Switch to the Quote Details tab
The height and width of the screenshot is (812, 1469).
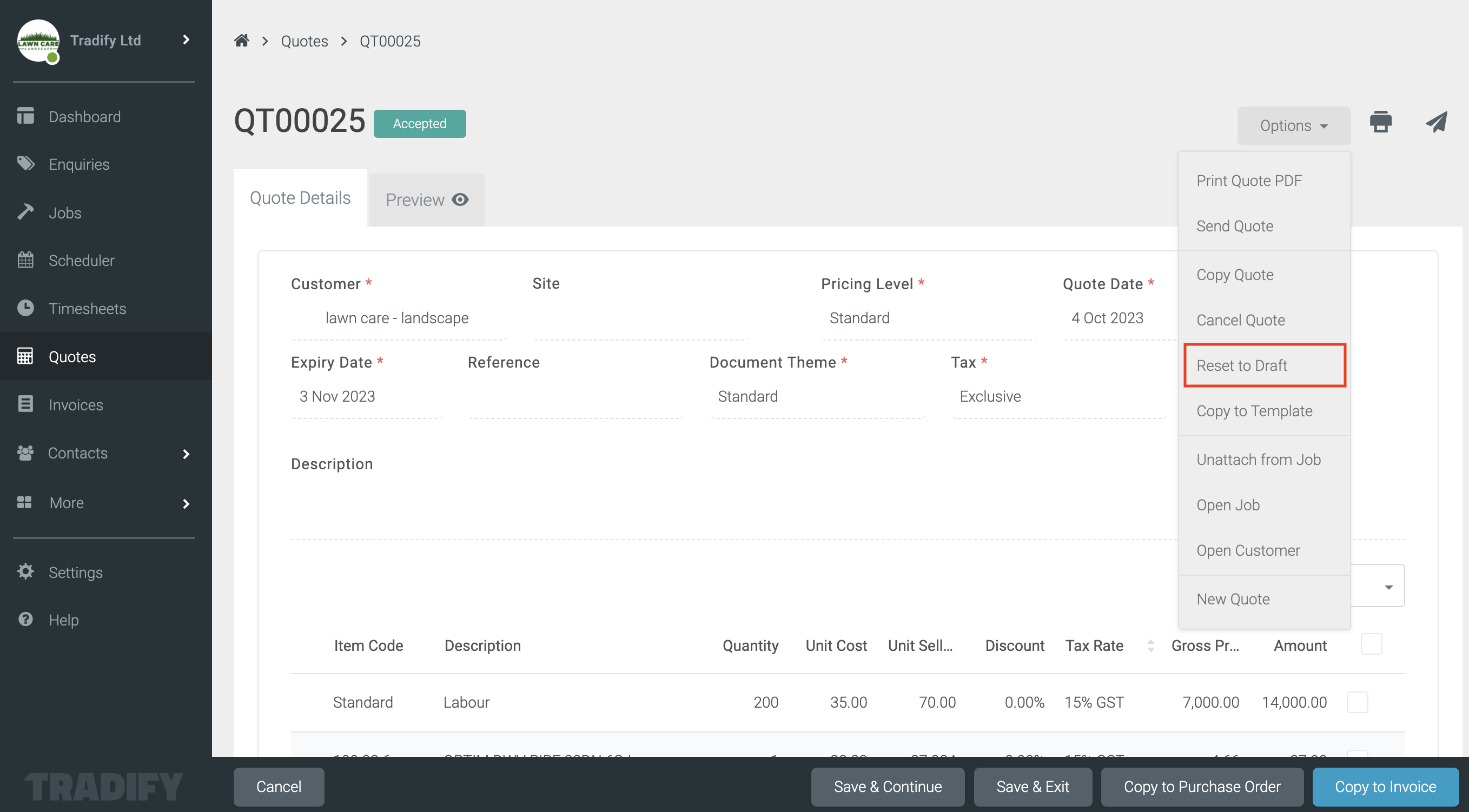300,198
